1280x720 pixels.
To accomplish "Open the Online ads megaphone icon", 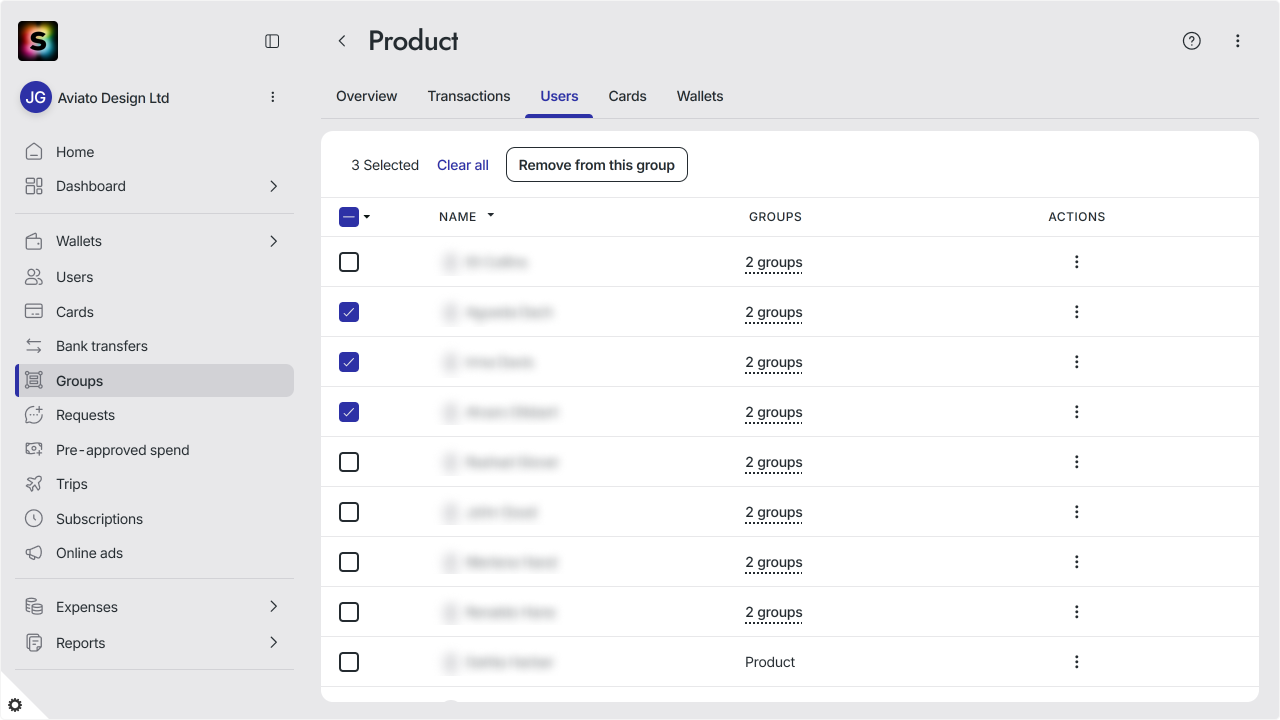I will [x=34, y=553].
